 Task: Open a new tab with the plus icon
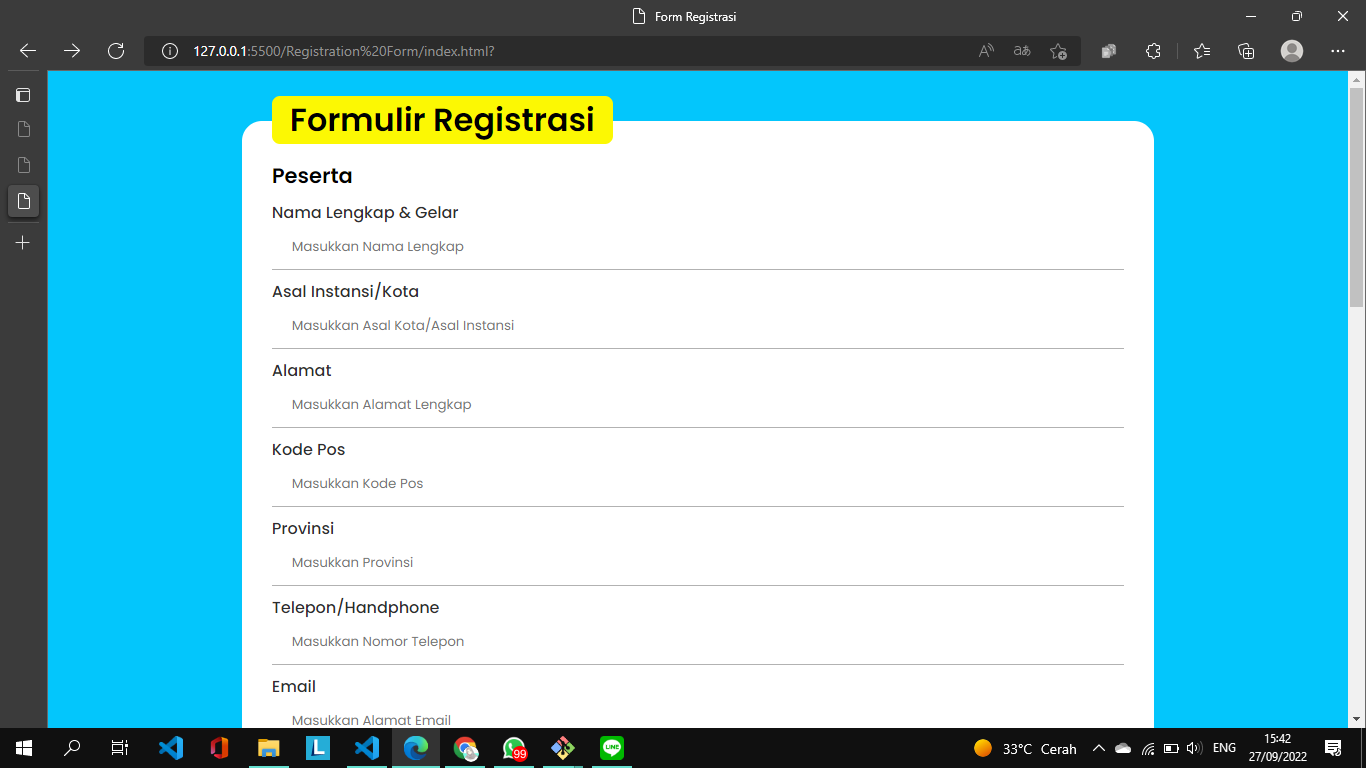(23, 242)
